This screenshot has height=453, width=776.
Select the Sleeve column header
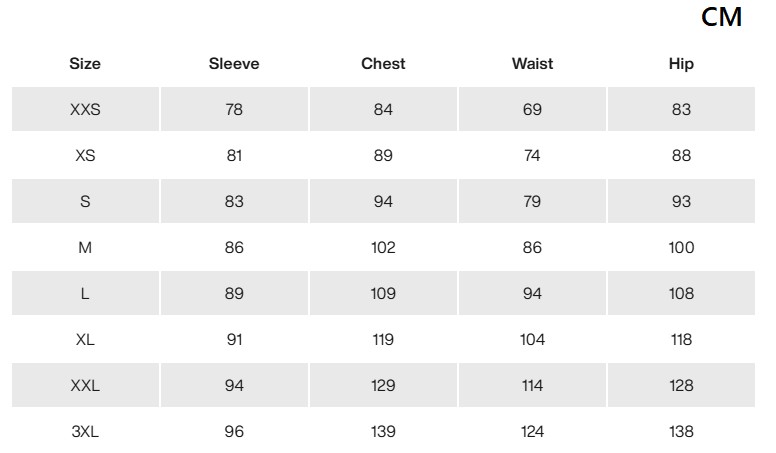pos(234,63)
